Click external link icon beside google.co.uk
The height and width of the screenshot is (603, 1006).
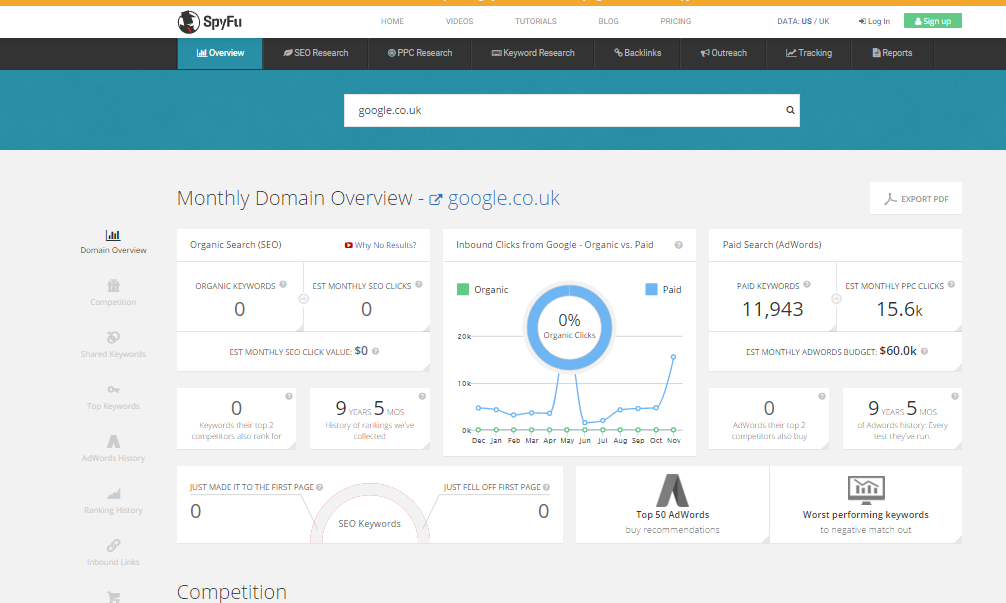[x=436, y=200]
